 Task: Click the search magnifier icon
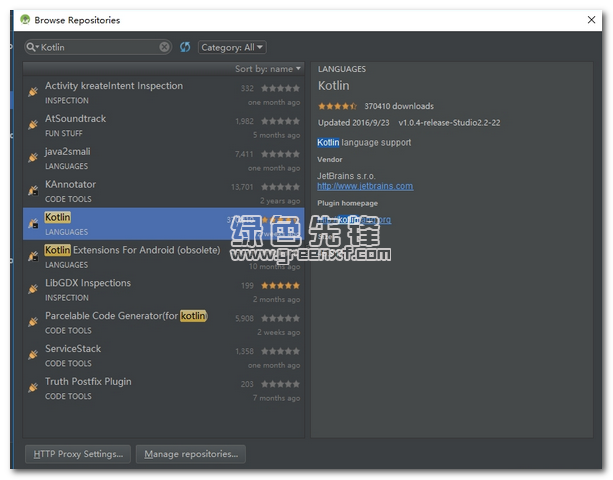[x=31, y=47]
